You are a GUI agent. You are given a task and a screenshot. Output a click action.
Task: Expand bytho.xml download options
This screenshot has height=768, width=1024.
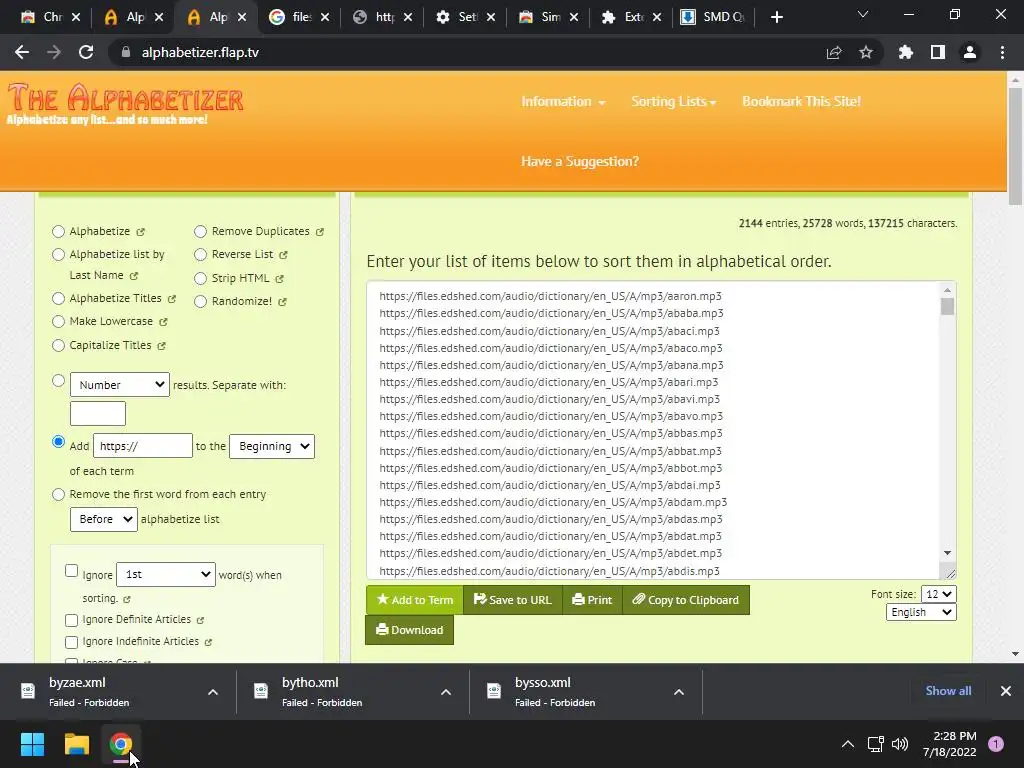446,692
